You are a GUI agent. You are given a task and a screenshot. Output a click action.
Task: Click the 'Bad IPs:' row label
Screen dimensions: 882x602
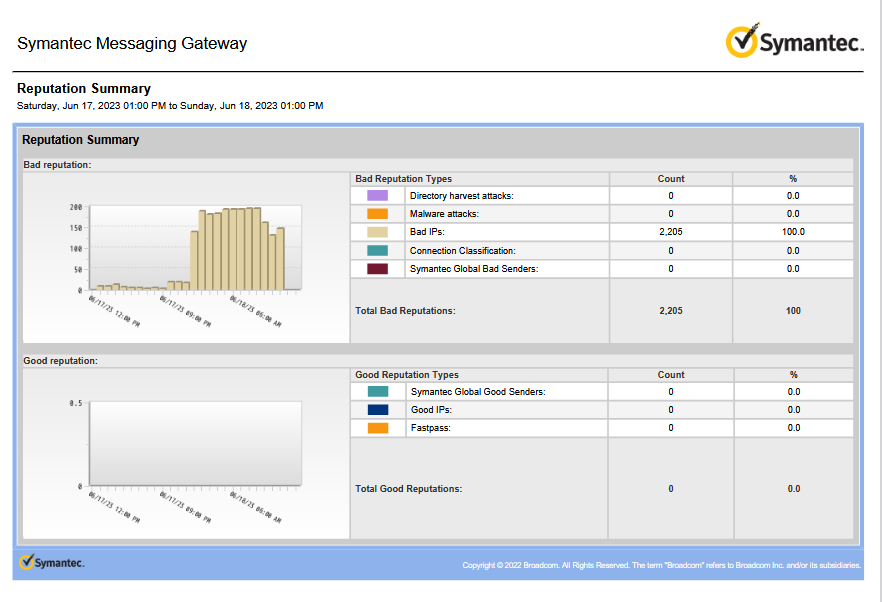point(427,232)
